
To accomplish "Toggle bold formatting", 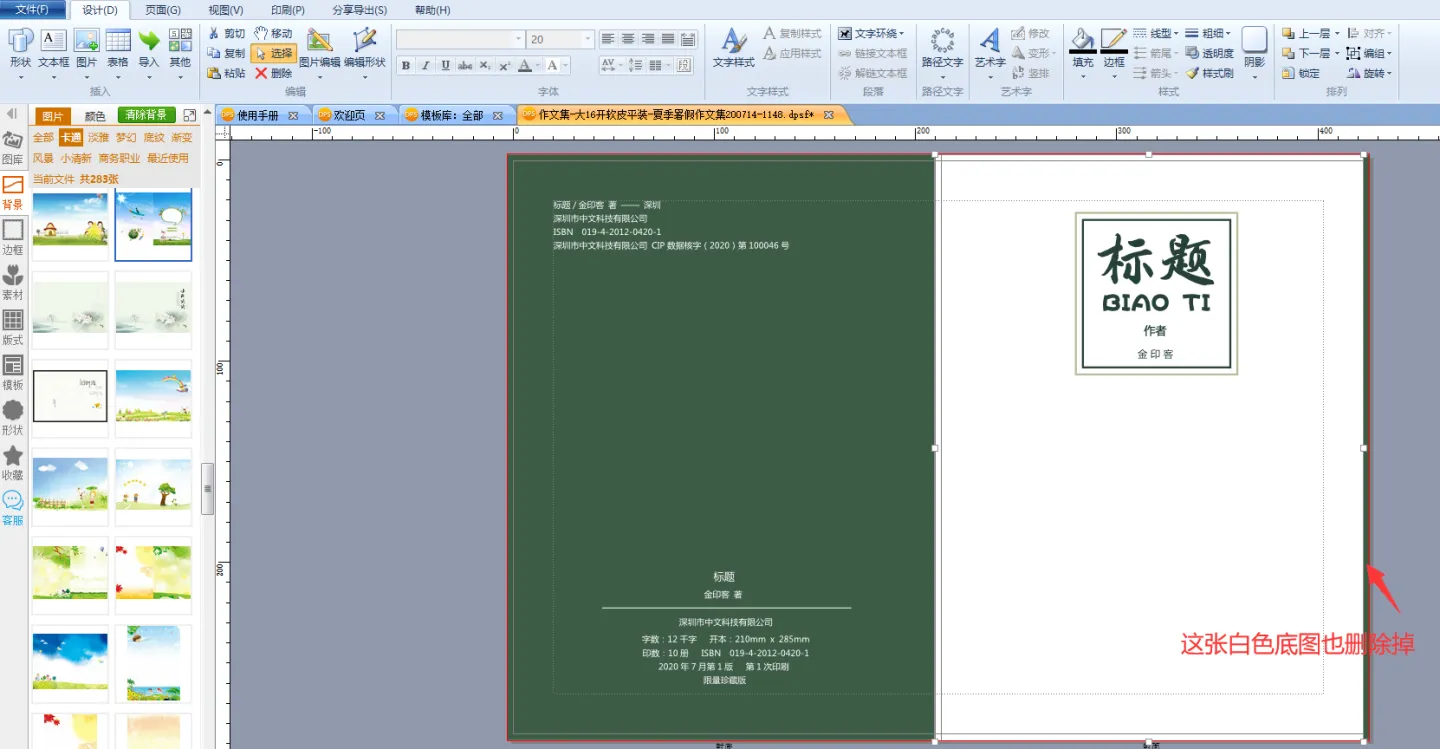I will 406,65.
